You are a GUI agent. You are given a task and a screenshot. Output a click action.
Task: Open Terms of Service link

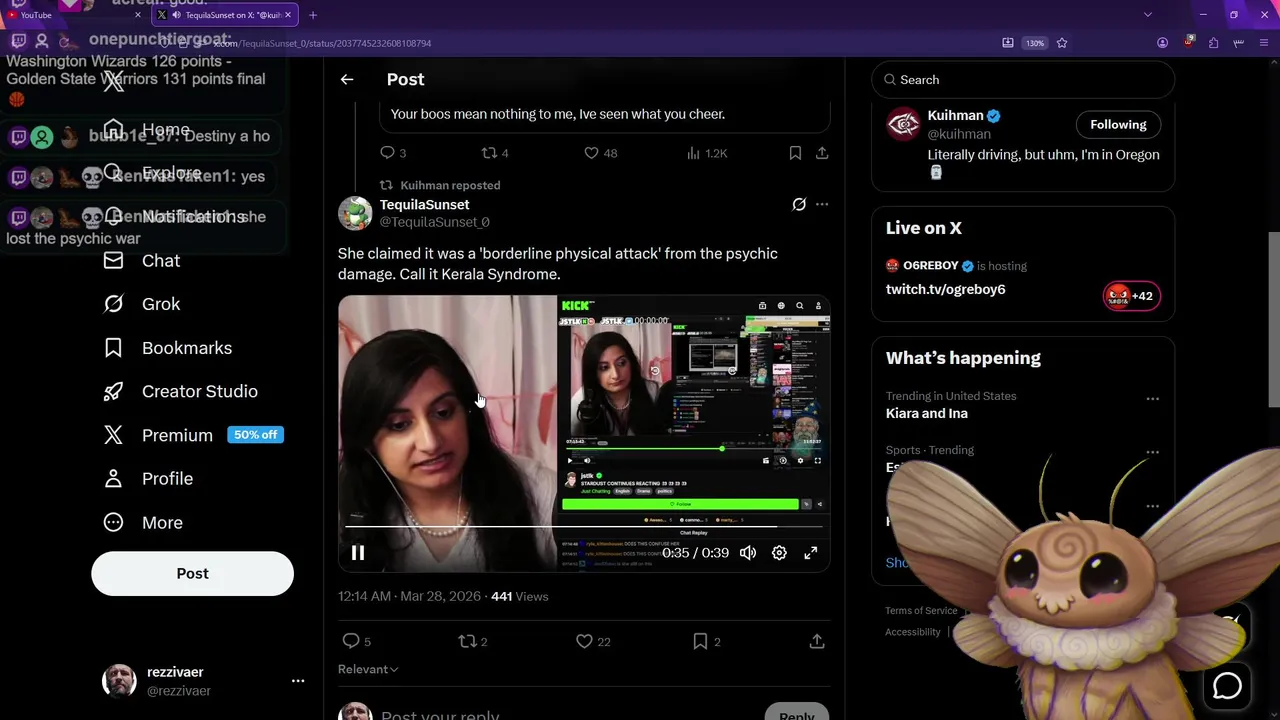(x=921, y=611)
